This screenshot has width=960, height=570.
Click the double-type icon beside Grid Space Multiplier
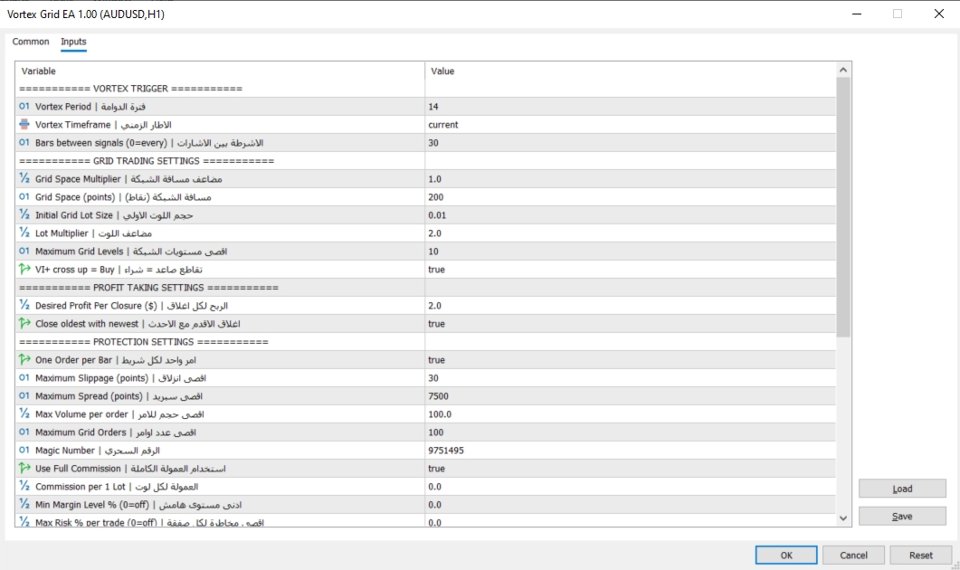[24, 179]
